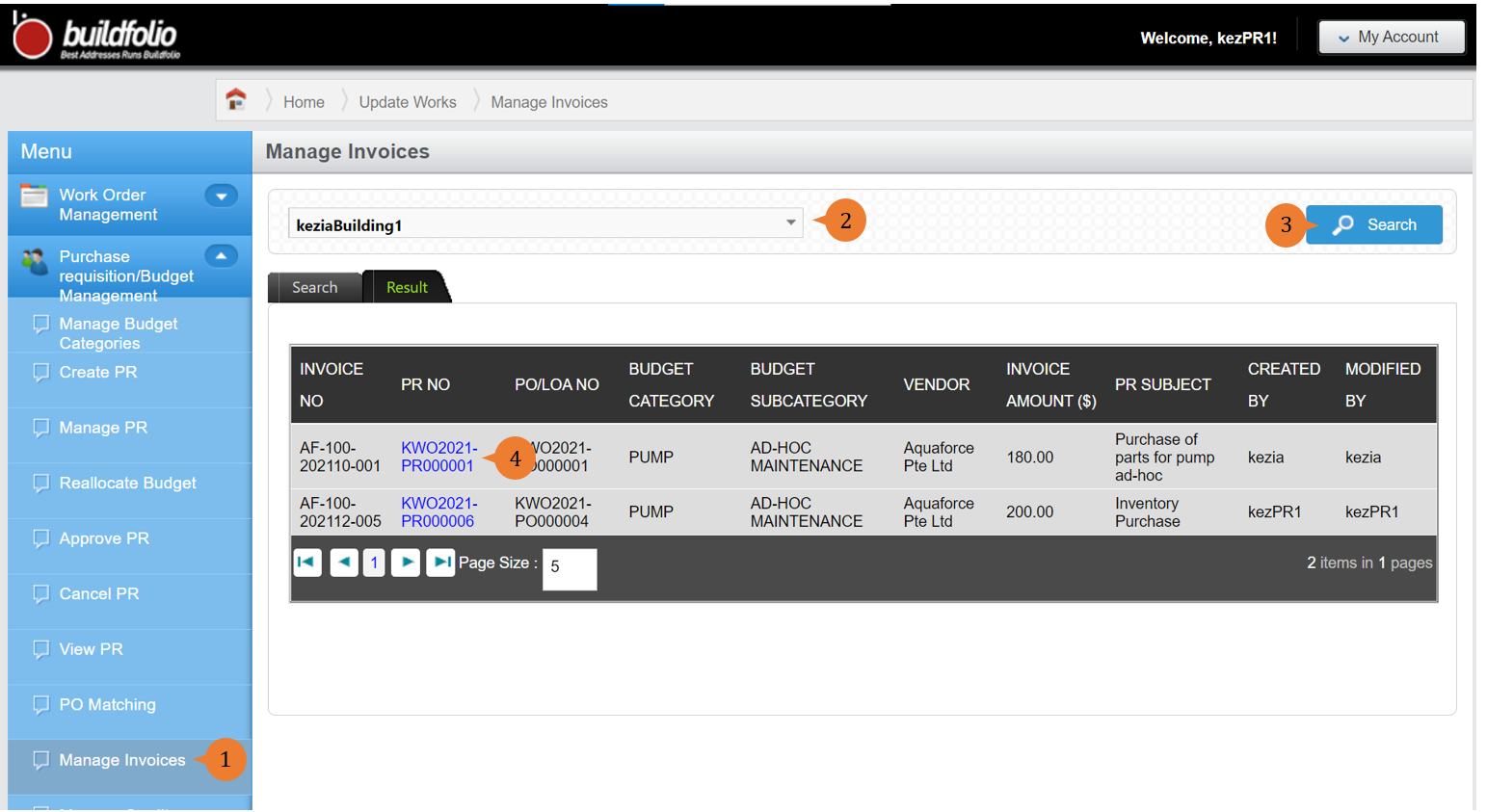Click the icon beside Create PR

(40, 372)
